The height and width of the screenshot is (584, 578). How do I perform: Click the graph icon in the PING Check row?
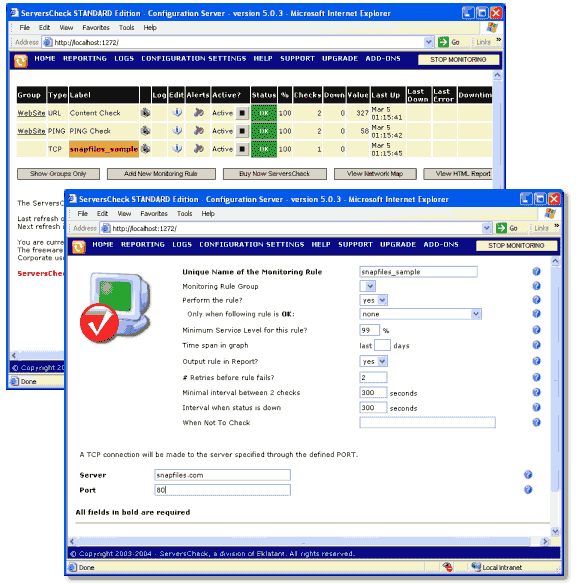[x=145, y=131]
